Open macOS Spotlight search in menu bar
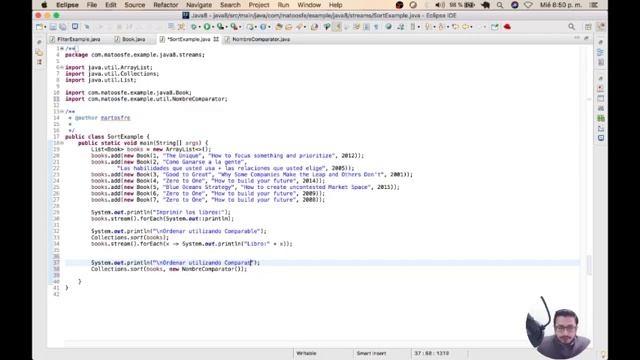 pyautogui.click(x=500, y=5)
